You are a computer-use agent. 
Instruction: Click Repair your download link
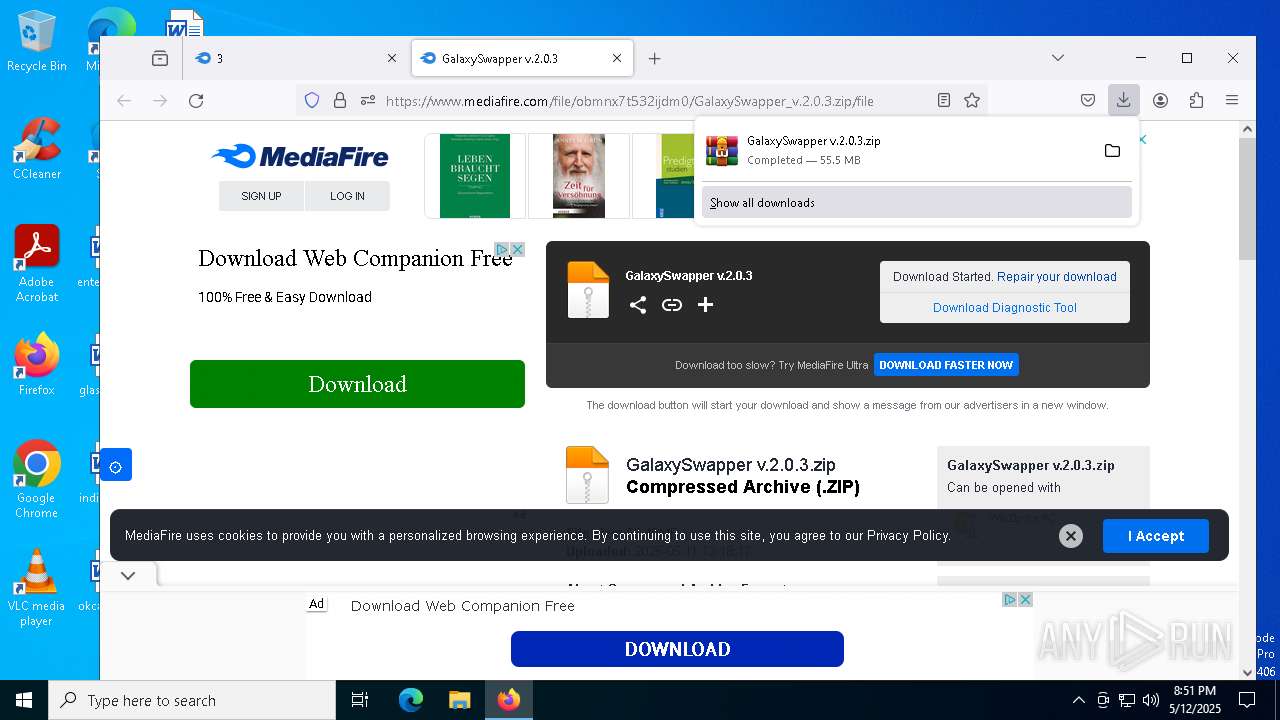(1057, 277)
